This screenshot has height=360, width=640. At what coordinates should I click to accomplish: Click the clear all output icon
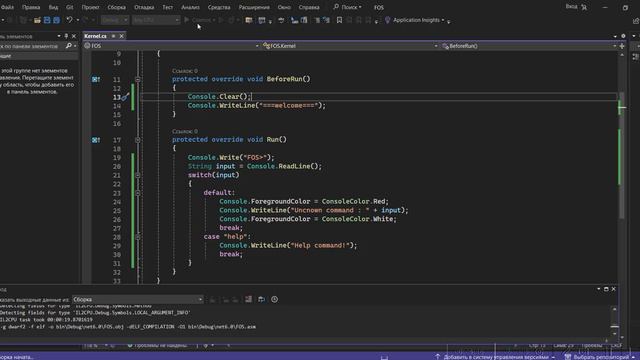(x=249, y=300)
